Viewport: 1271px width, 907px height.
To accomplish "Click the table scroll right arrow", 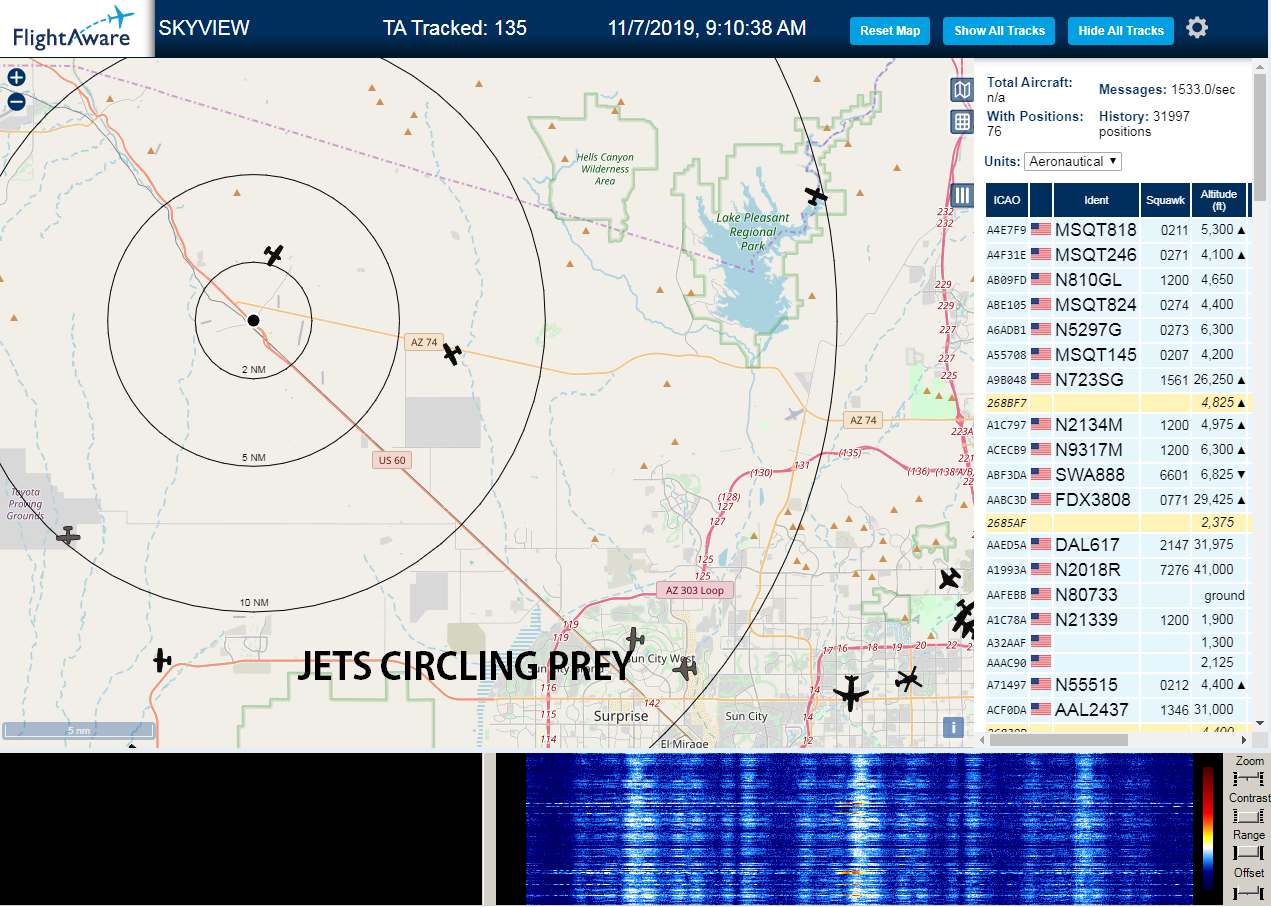I will click(x=1244, y=740).
